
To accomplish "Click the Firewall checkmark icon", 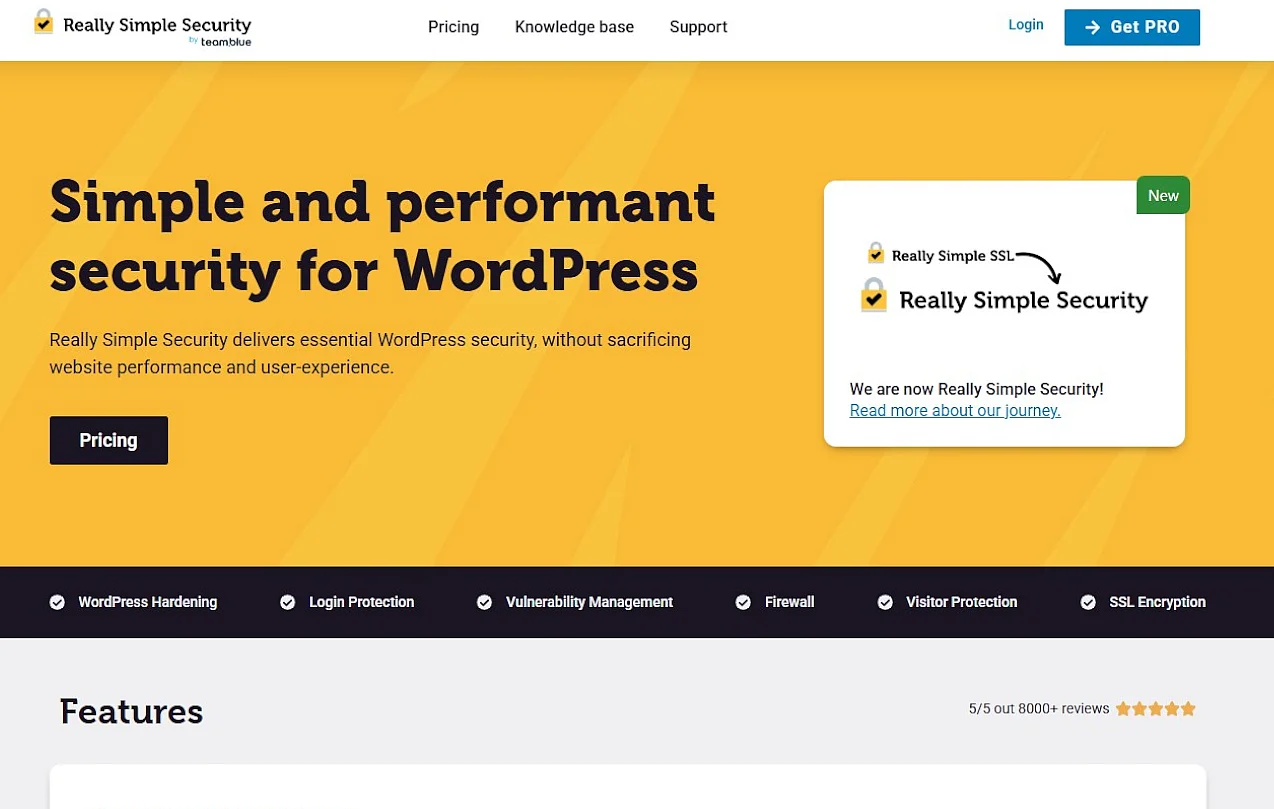I will click(x=743, y=602).
